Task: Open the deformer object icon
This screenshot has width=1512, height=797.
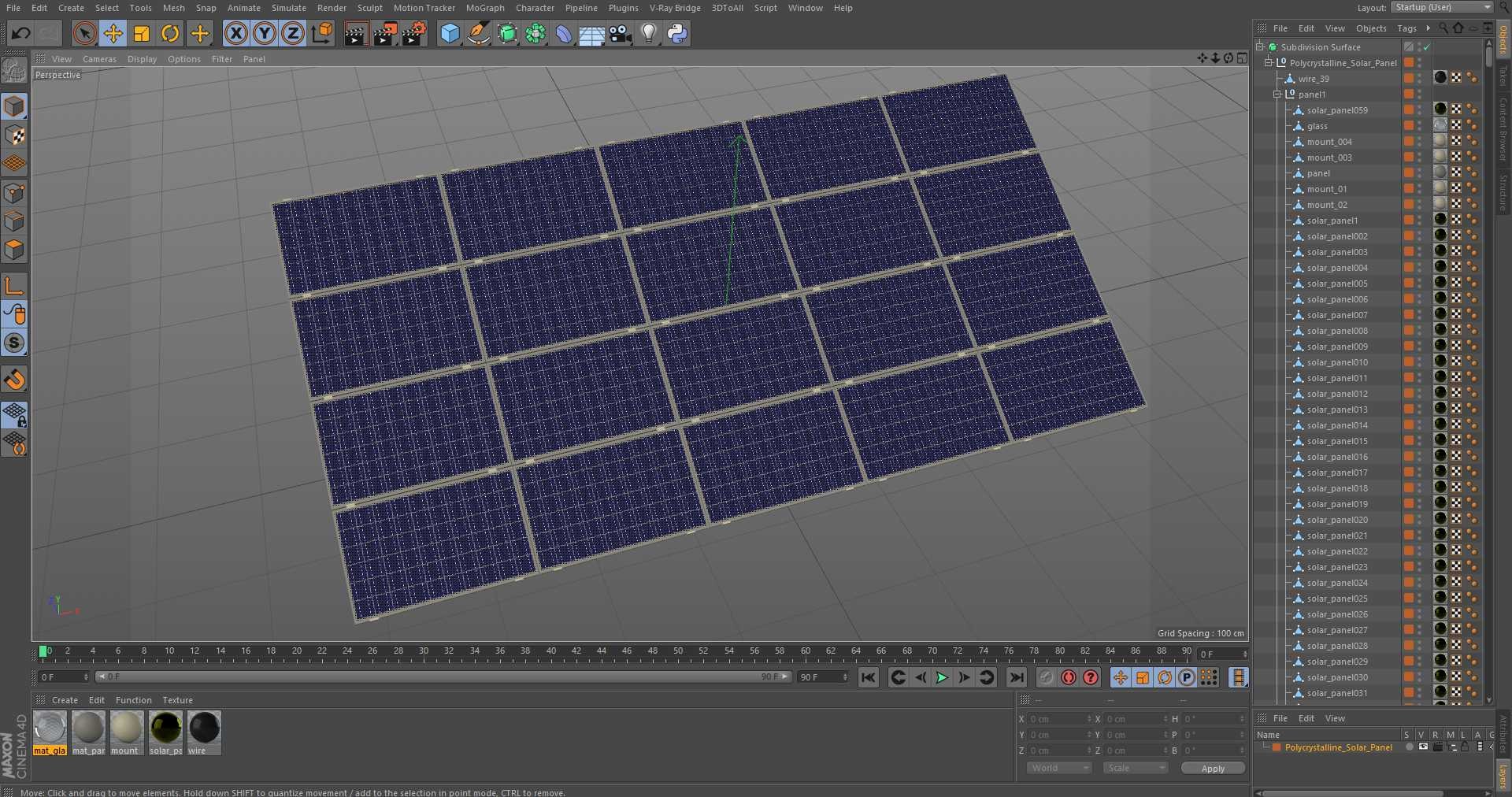Action: (x=564, y=33)
